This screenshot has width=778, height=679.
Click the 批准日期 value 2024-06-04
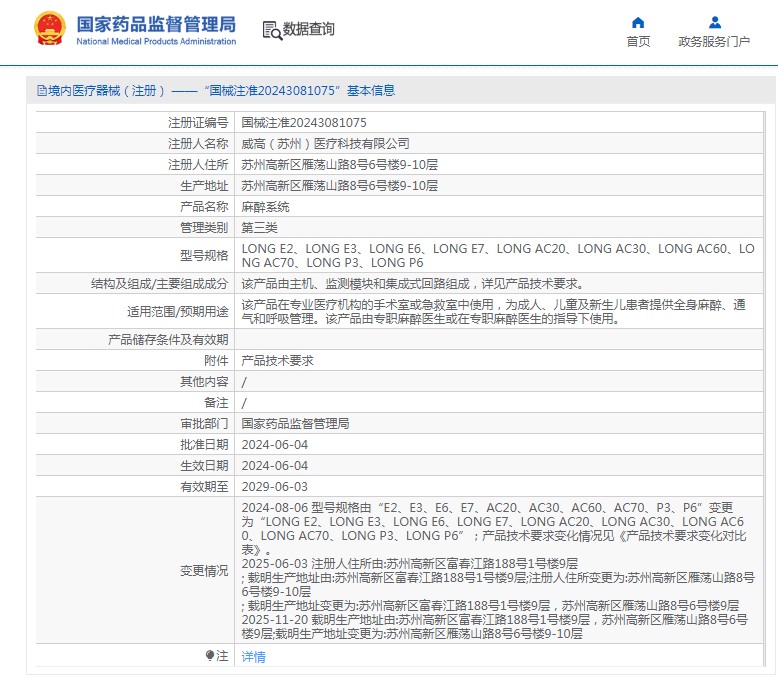(x=274, y=445)
